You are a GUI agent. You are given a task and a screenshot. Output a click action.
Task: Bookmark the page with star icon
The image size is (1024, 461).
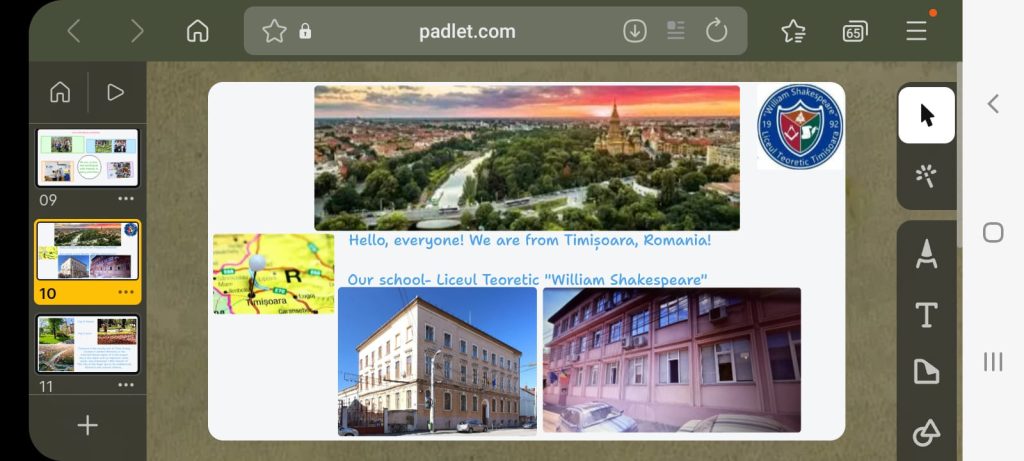(x=274, y=31)
